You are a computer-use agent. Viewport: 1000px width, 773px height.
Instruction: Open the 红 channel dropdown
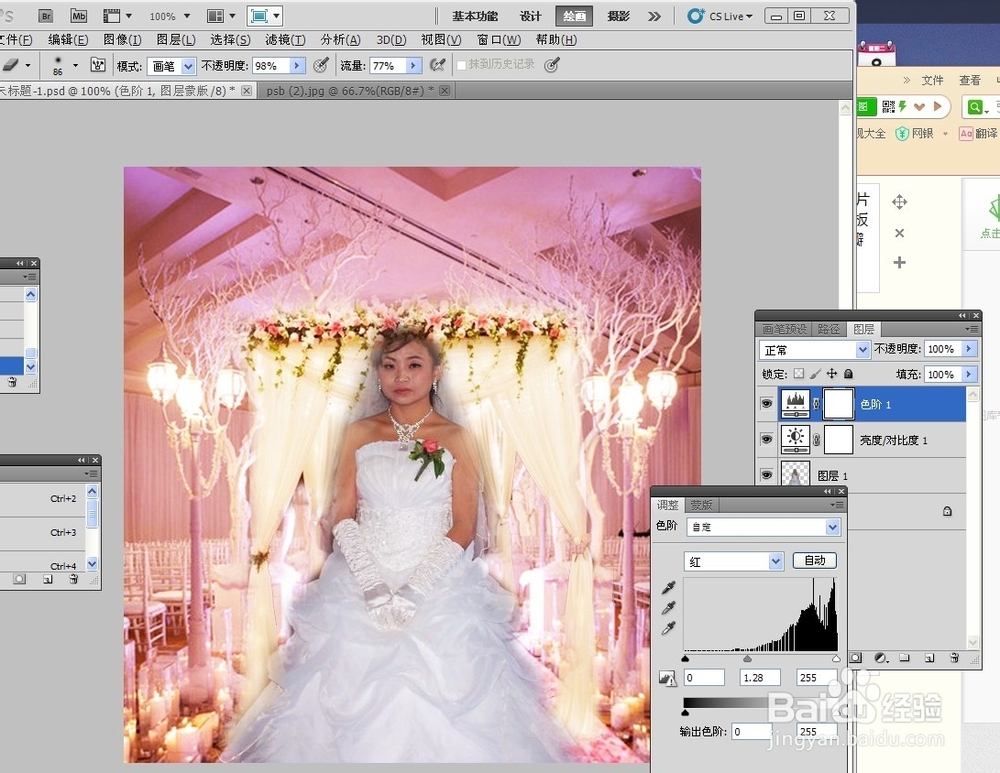(x=776, y=561)
